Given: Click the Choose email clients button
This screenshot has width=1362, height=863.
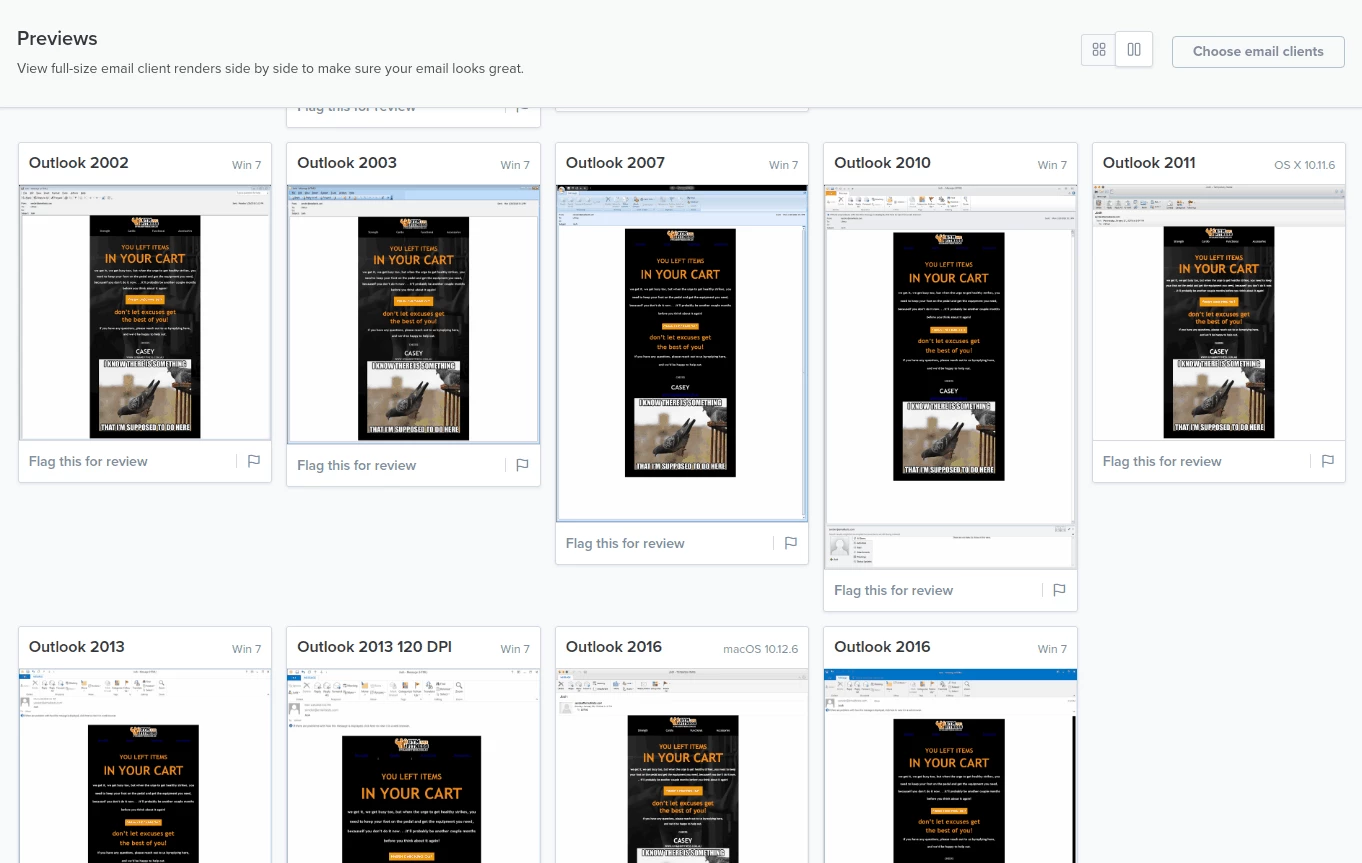Looking at the screenshot, I should [1258, 51].
